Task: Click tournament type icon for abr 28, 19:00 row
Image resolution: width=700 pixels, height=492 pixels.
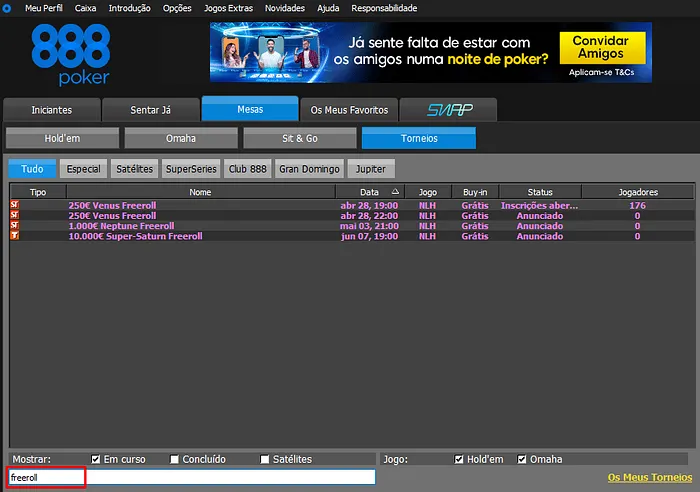Action: [15, 205]
